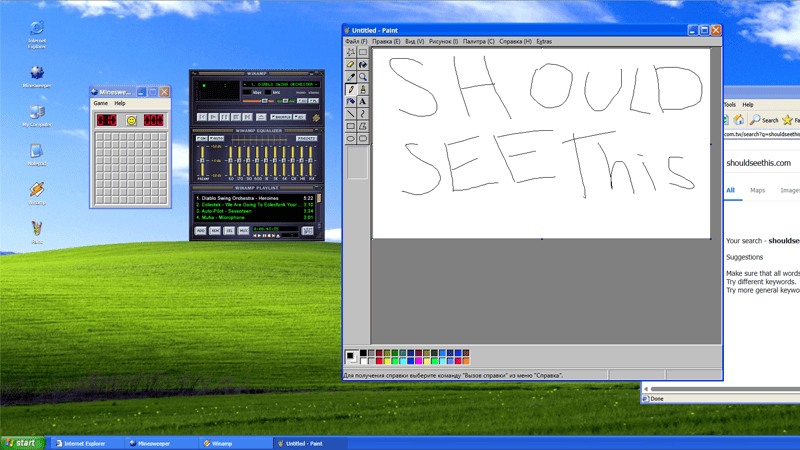Click the Winamp desktop icon
The image size is (800, 450).
coord(37,194)
